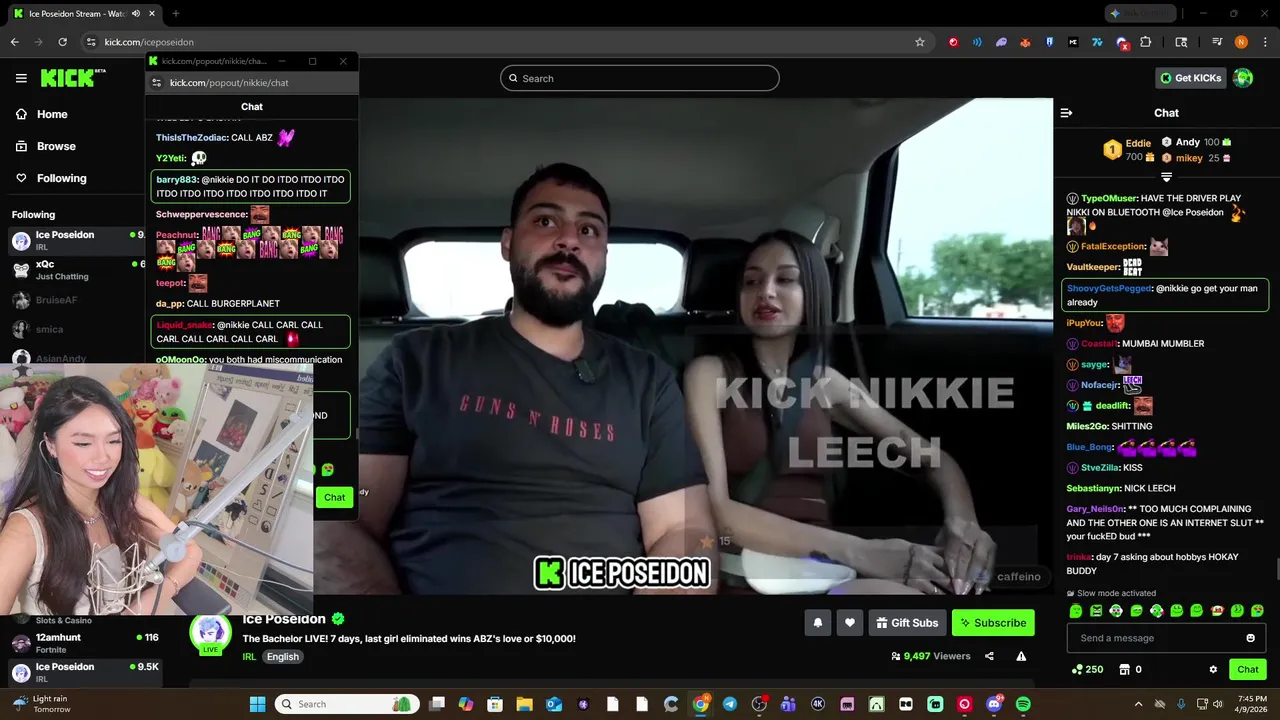Click Eddie in chat leaderboard
This screenshot has width=1280, height=720.
pos(1137,143)
